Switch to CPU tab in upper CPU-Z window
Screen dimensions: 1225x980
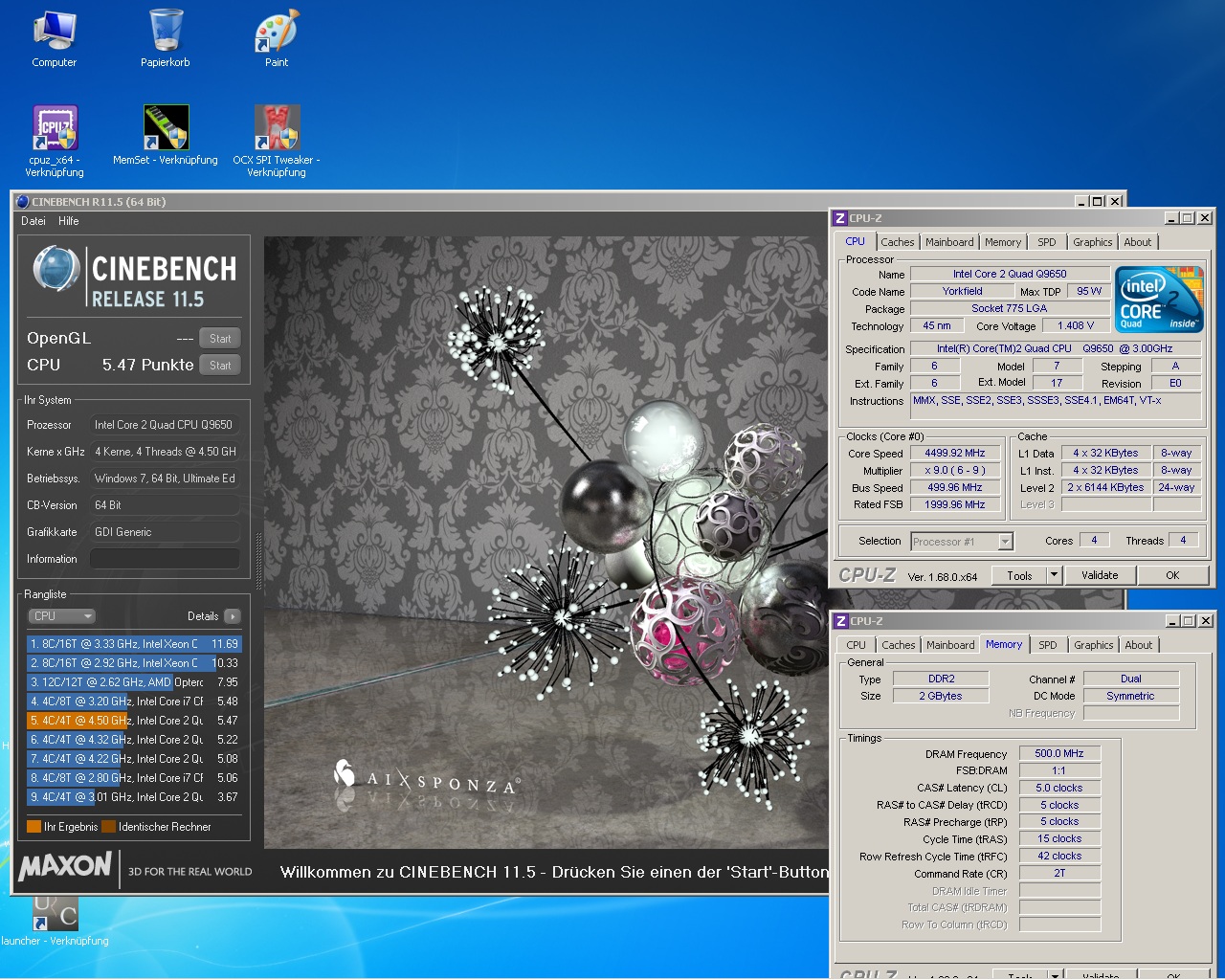tap(856, 242)
